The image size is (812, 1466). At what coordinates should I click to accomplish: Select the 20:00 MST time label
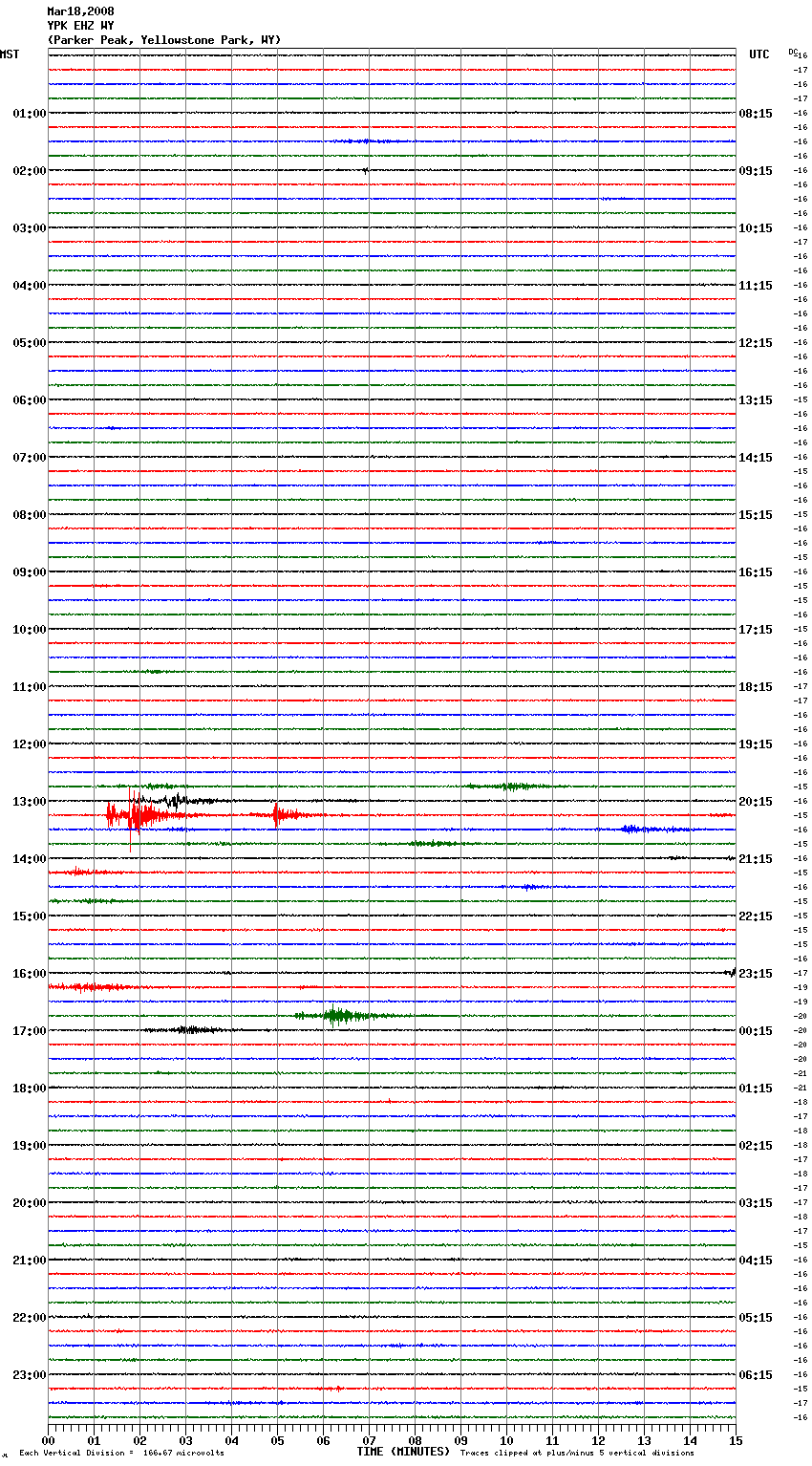[x=30, y=1203]
